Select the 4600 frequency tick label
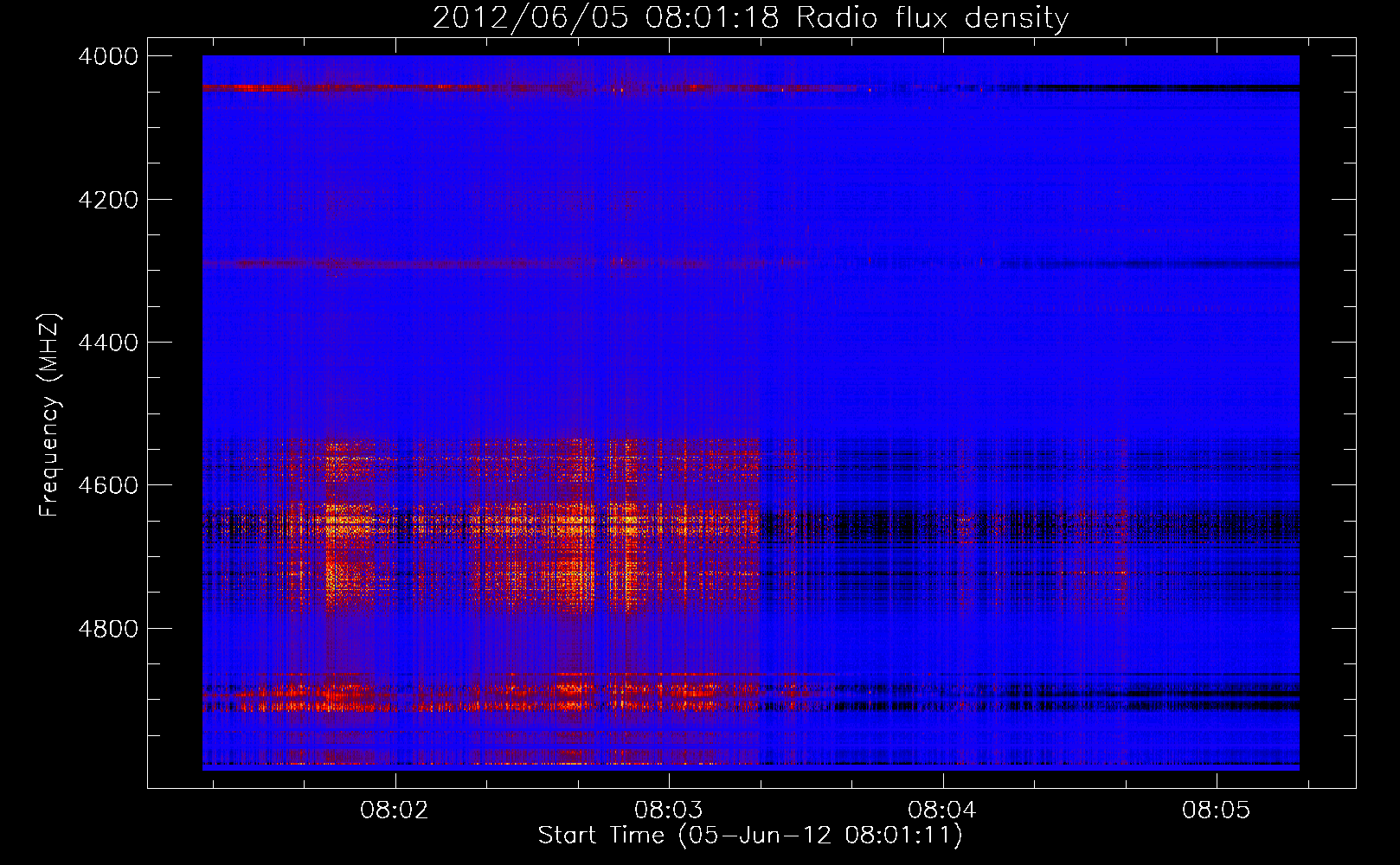The height and width of the screenshot is (865, 1400). click(x=108, y=485)
